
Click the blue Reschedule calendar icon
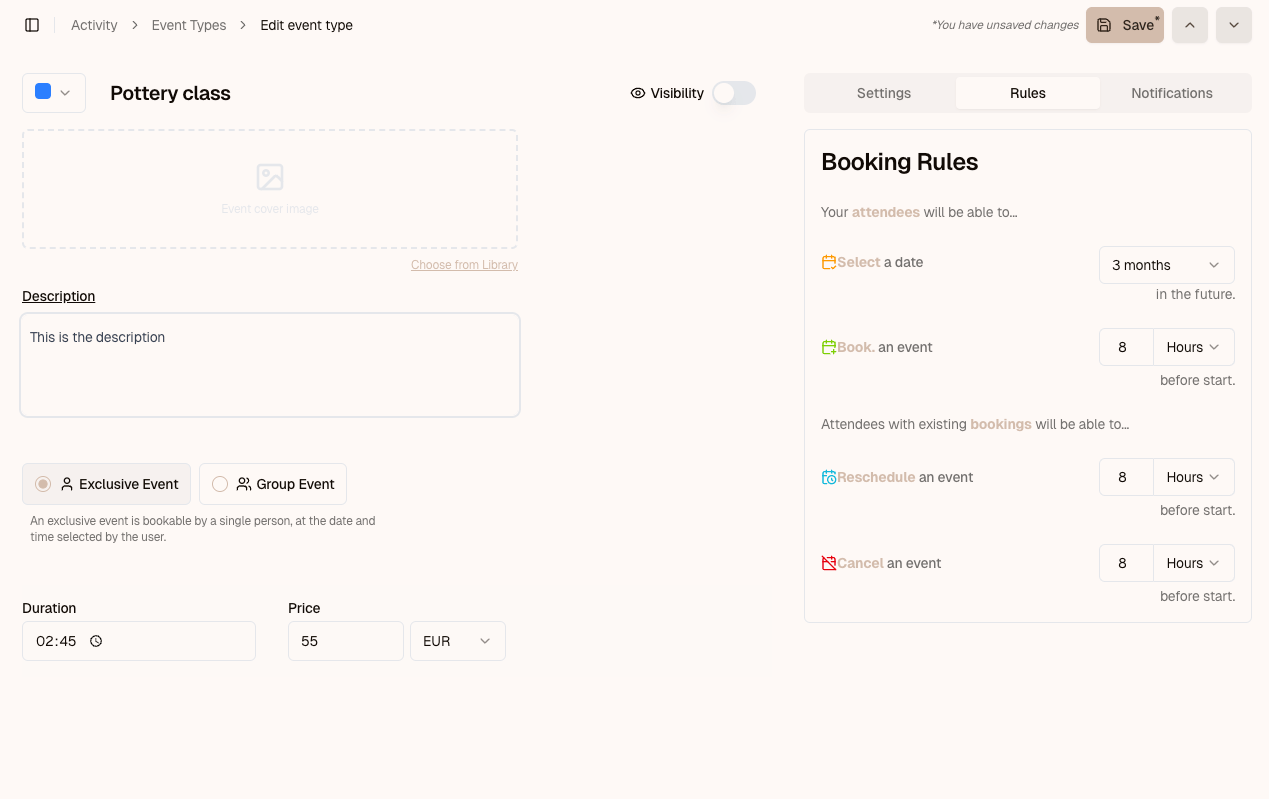pos(829,476)
